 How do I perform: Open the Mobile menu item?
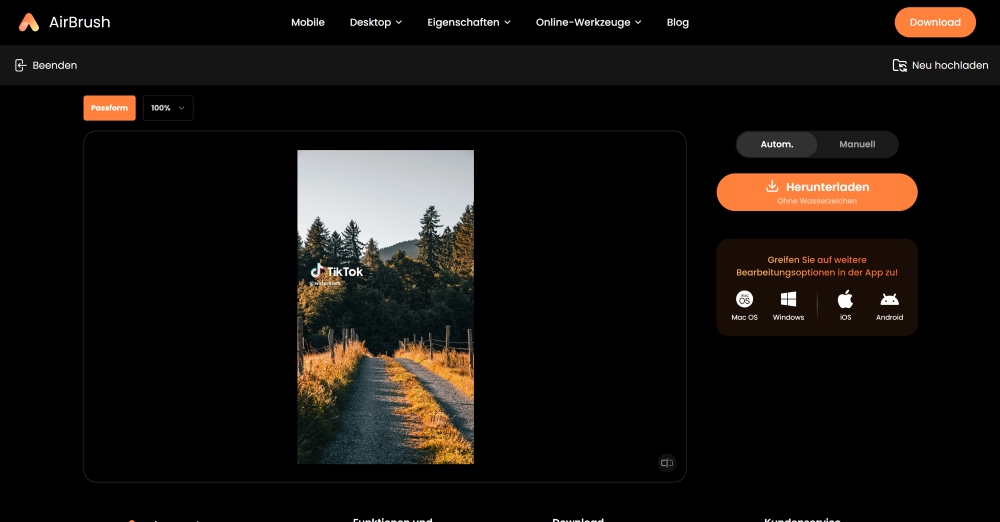click(308, 22)
